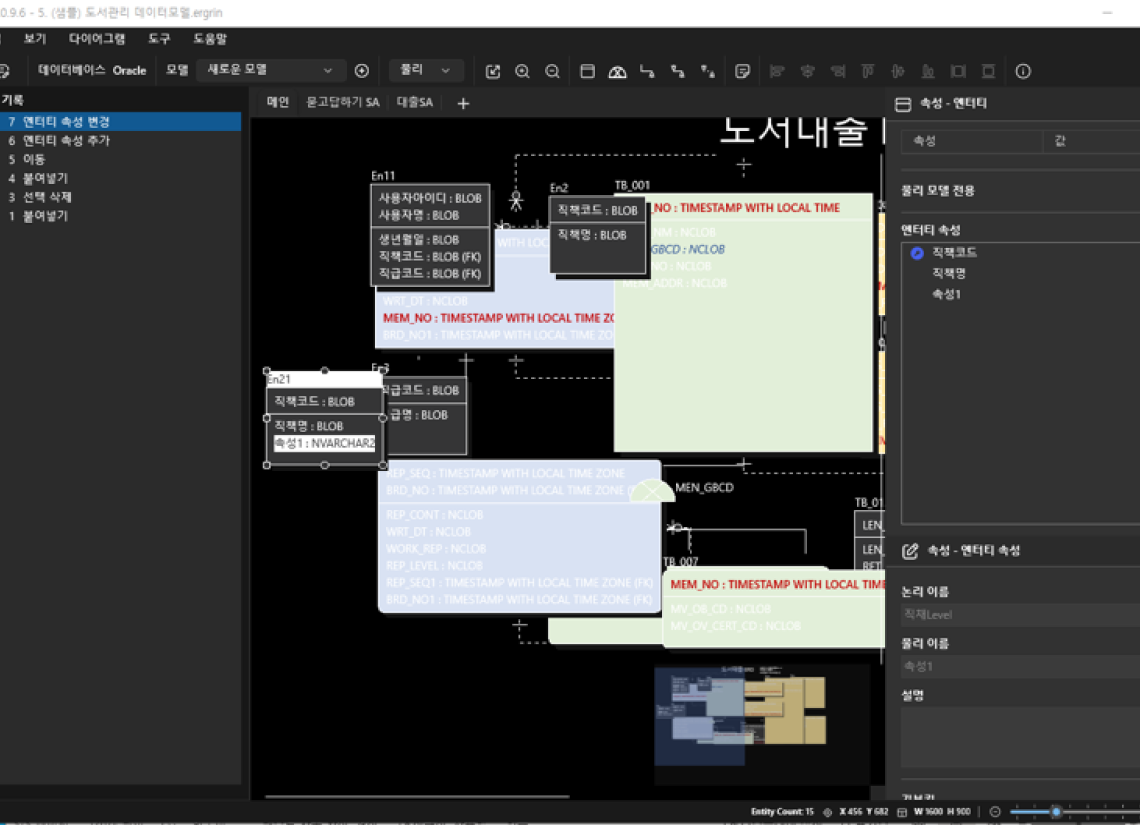Image resolution: width=1140 pixels, height=825 pixels.
Task: Click the export/open external icon in toolbar
Action: click(493, 71)
